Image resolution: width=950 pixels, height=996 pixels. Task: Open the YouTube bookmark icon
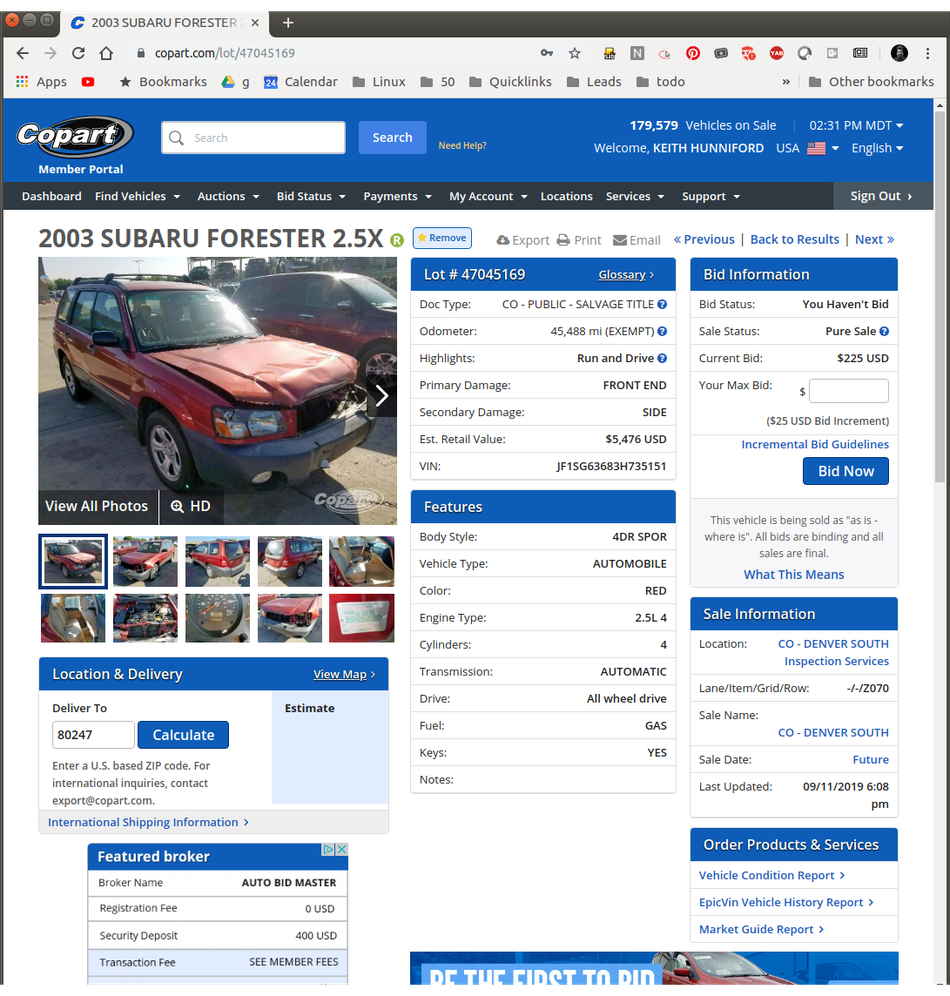88,82
